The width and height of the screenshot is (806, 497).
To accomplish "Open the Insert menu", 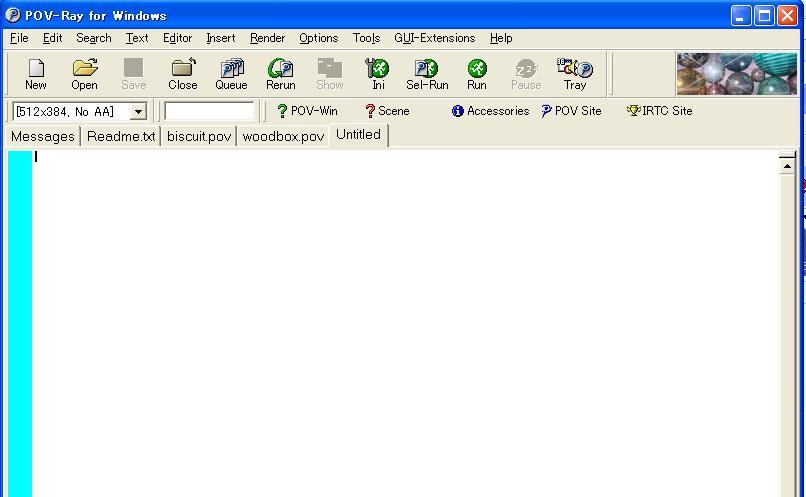I will click(221, 38).
